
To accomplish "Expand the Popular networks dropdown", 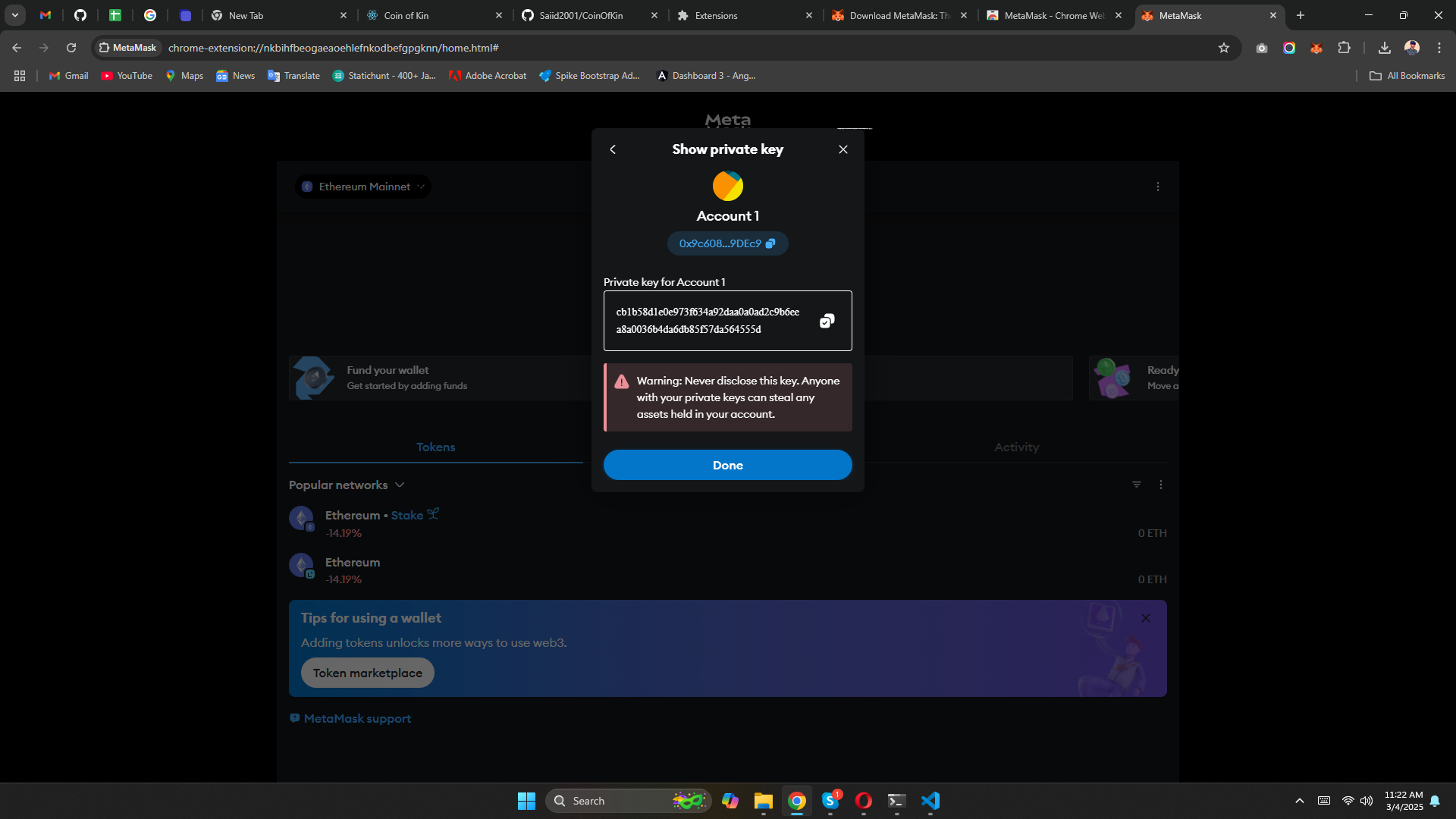I will click(347, 485).
